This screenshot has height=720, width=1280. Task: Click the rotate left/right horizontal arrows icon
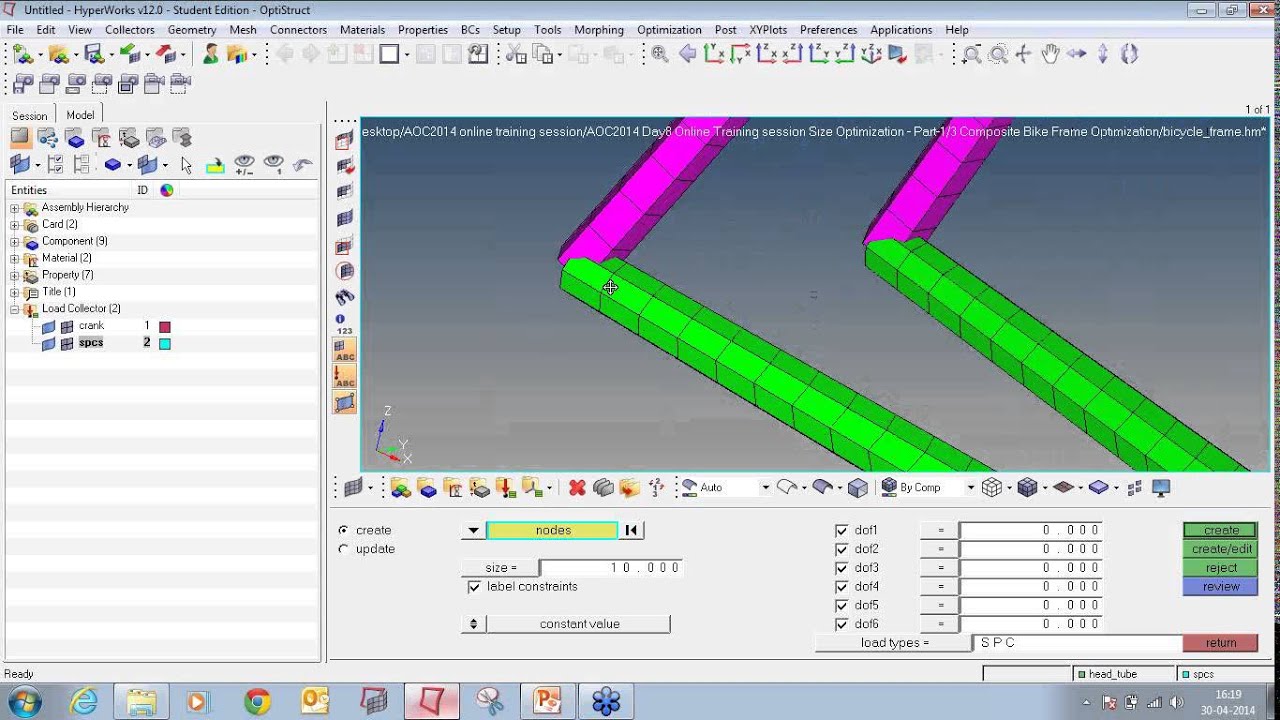point(1076,55)
